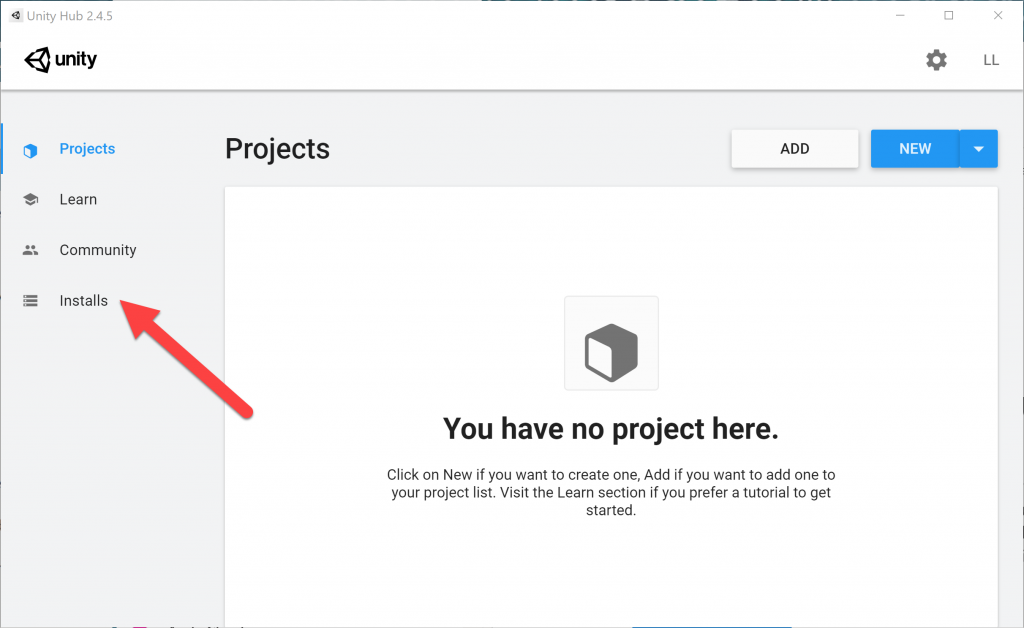1024x628 pixels.
Task: Click the "Projects" page heading
Action: [x=278, y=149]
